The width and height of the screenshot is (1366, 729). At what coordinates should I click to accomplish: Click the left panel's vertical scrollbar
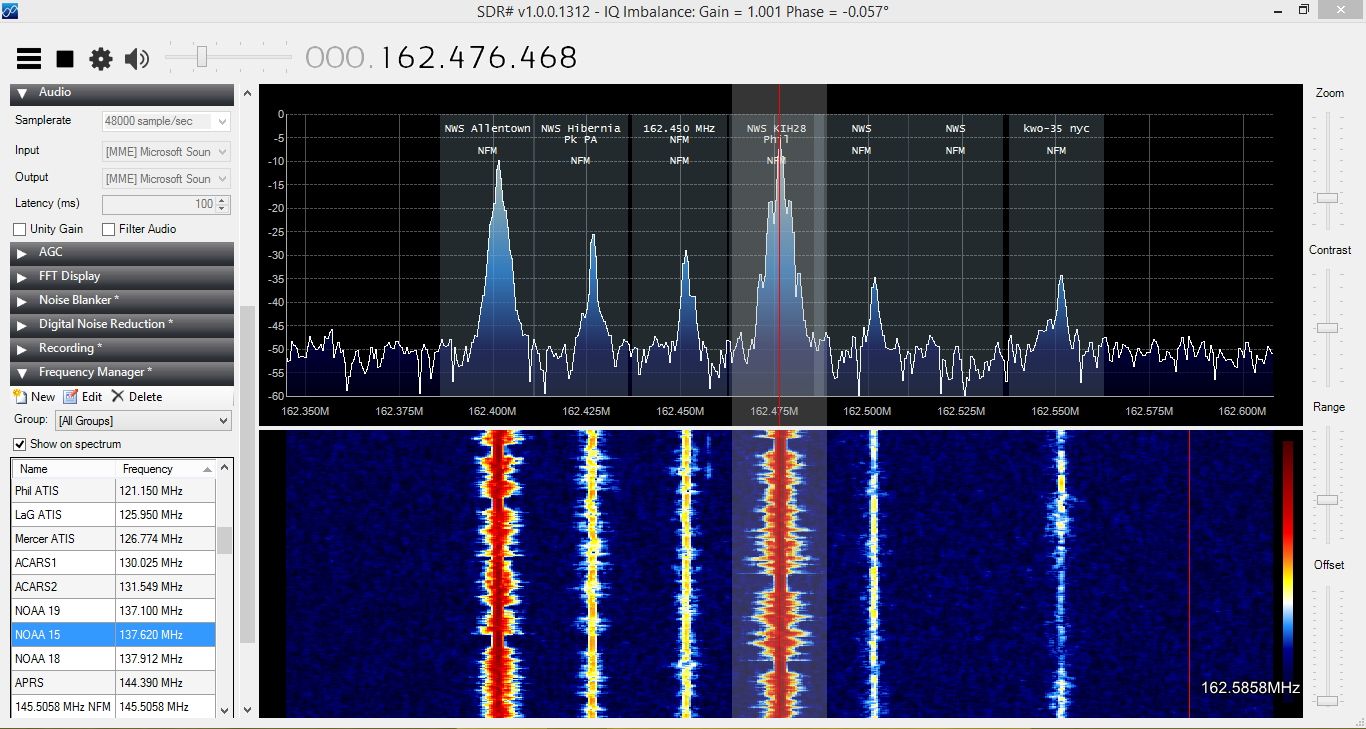point(246,475)
